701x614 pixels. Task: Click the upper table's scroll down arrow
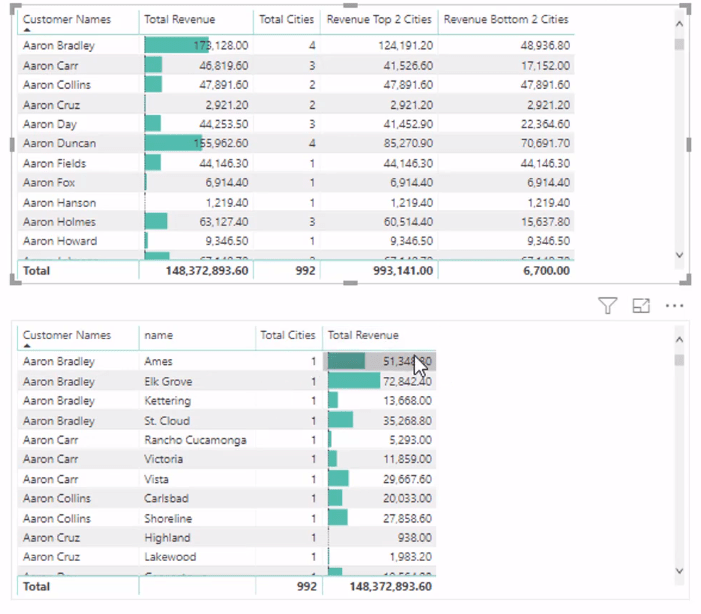[x=679, y=255]
